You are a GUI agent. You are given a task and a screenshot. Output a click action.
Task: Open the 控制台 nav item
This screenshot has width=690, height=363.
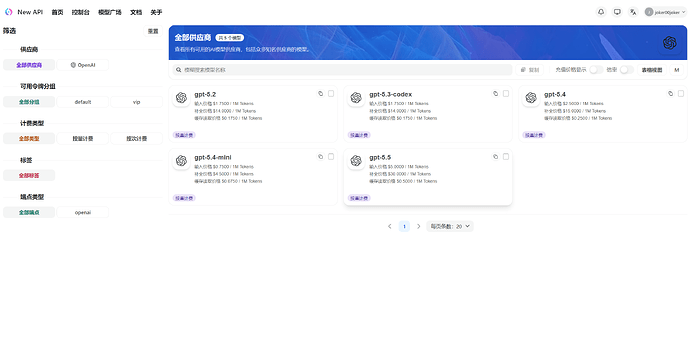click(x=81, y=12)
